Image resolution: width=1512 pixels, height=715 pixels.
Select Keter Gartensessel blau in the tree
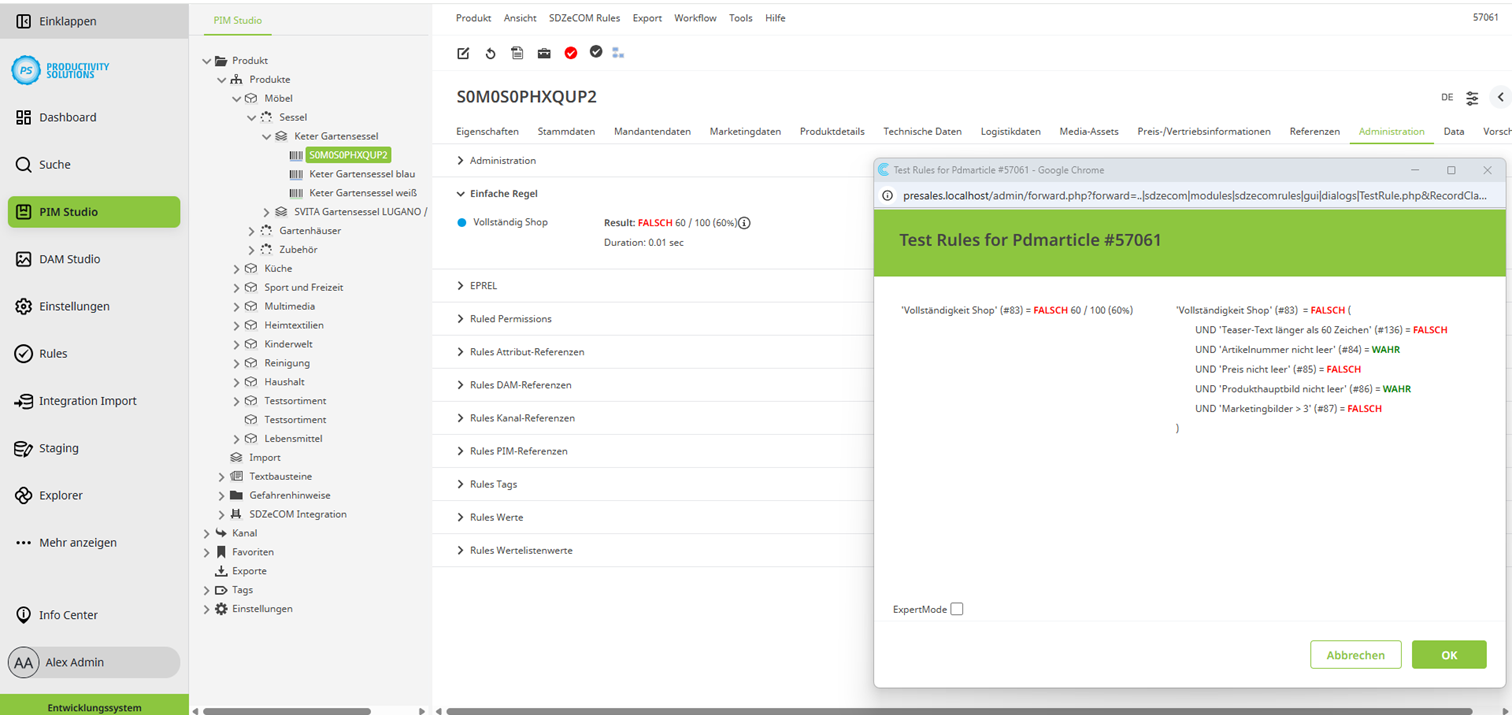pyautogui.click(x=361, y=174)
